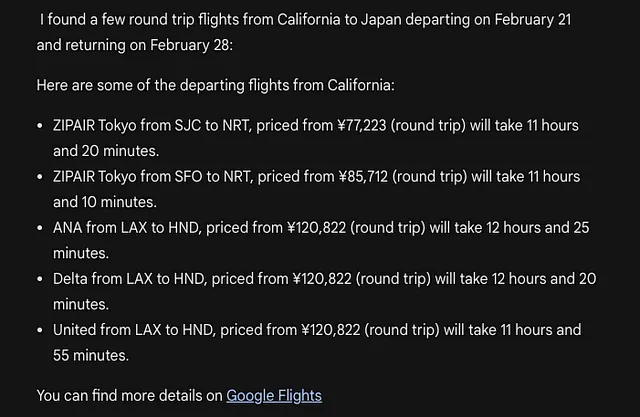Click the "and 20 minutes." text under SJC flight
Viewport: 640px width, 417px height.
click(106, 151)
